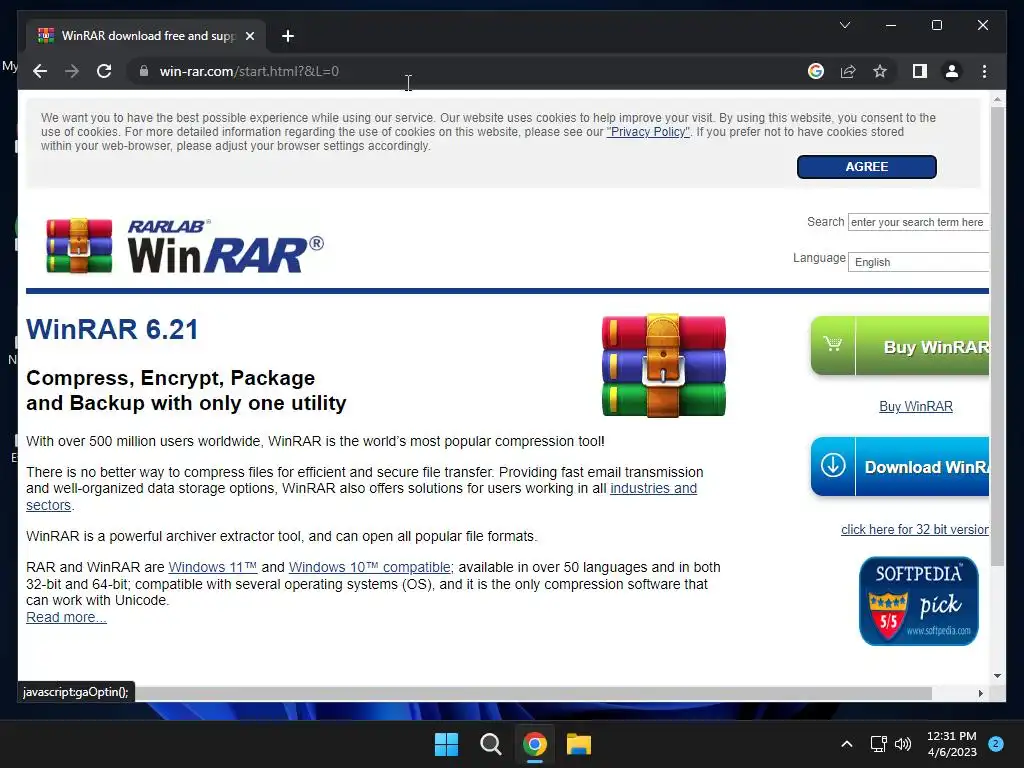Click the Chrome taskbar icon
Image resolution: width=1024 pixels, height=768 pixels.
click(535, 744)
